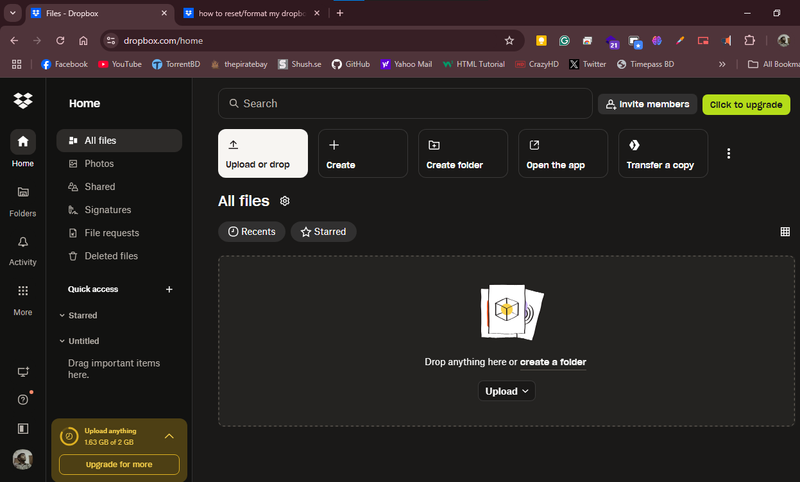
Task: Open the Activity bell icon
Action: pos(23,242)
